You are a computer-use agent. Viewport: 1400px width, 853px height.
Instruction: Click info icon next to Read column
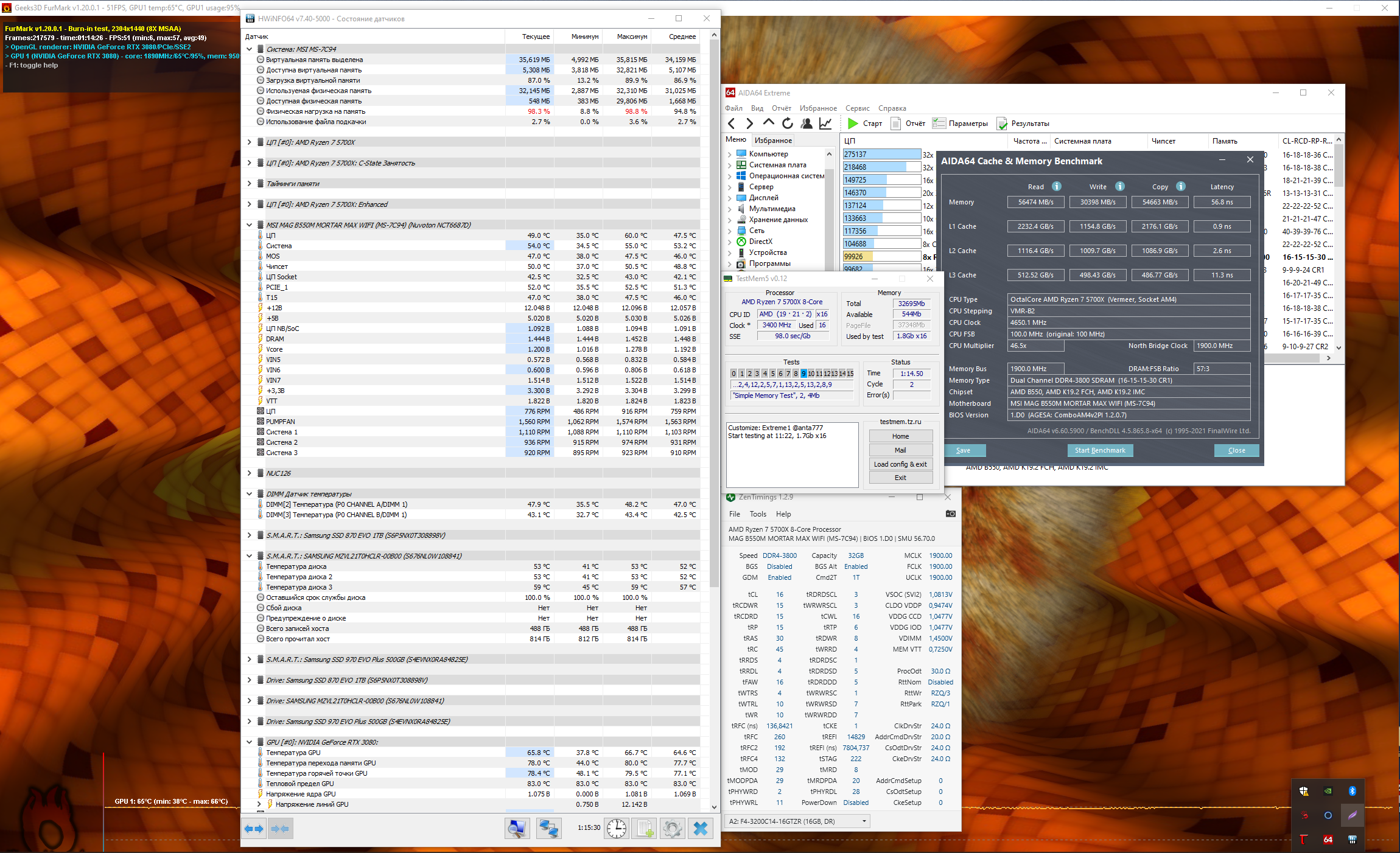click(x=1057, y=186)
